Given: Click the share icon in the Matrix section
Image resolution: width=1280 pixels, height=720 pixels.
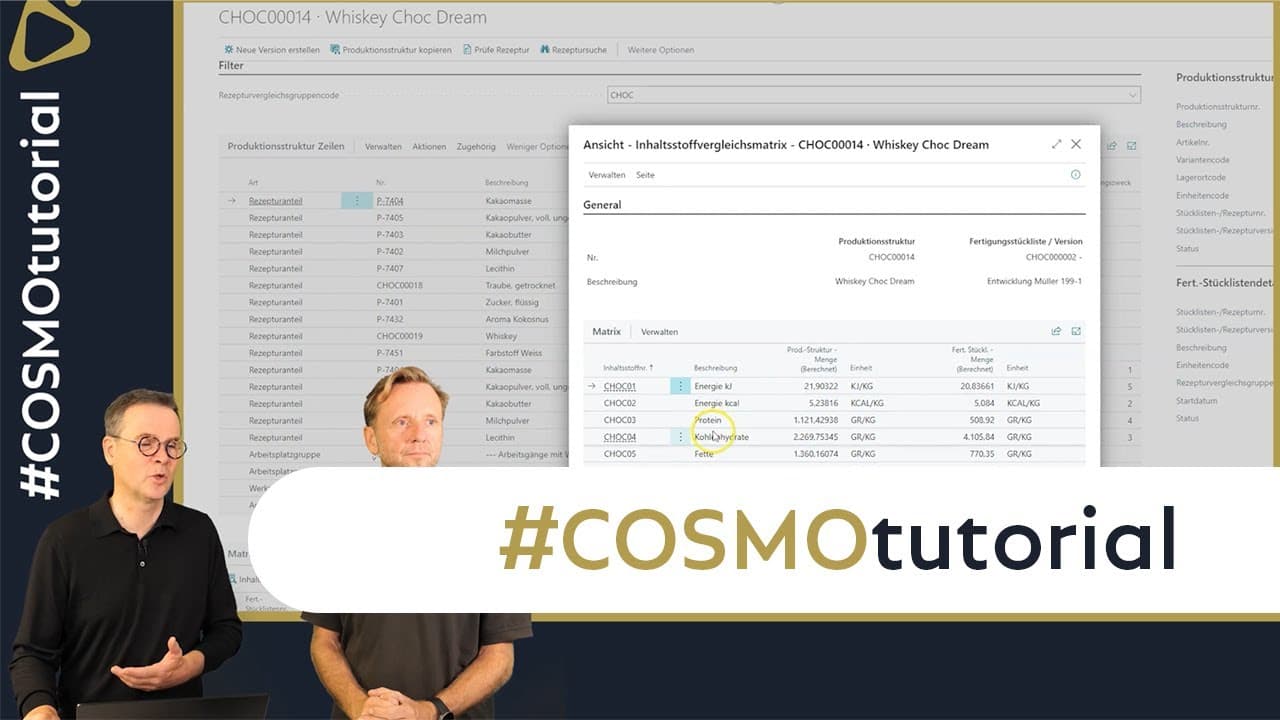Looking at the screenshot, I should point(1056,331).
